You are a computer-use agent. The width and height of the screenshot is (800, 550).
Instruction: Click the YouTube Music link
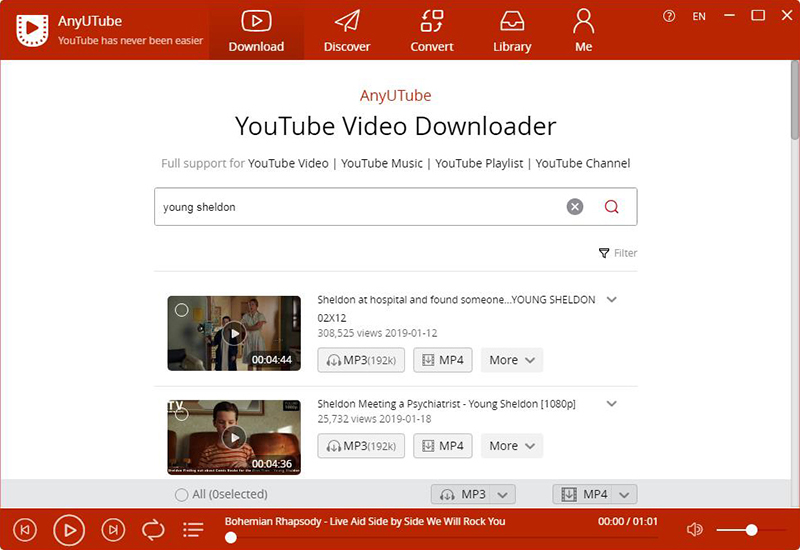click(x=382, y=163)
